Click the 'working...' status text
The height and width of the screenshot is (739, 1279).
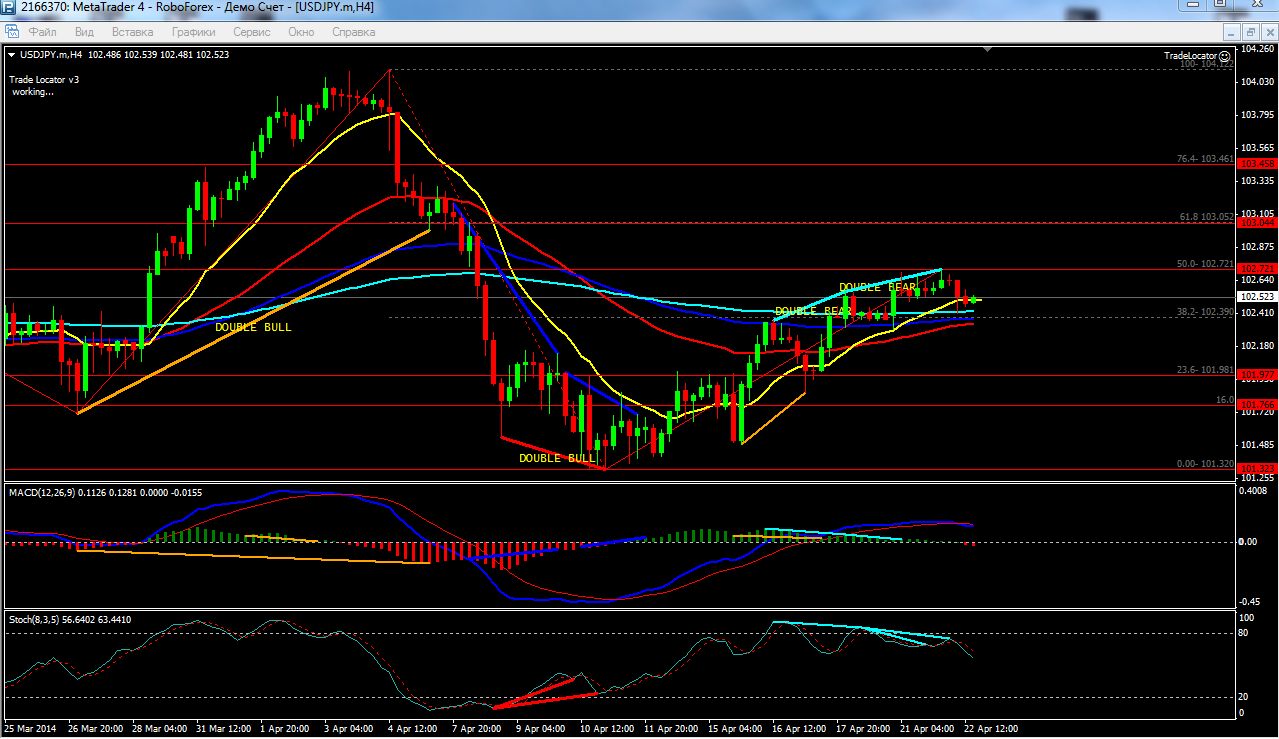pos(33,91)
